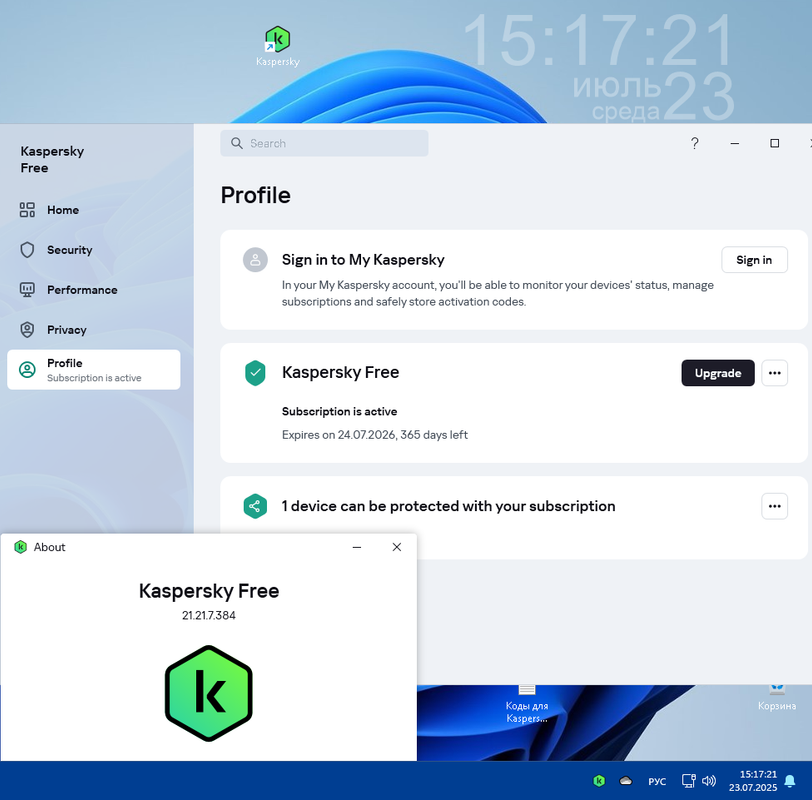Click the Sign in button
Screen dimensions: 812x800
(754, 260)
